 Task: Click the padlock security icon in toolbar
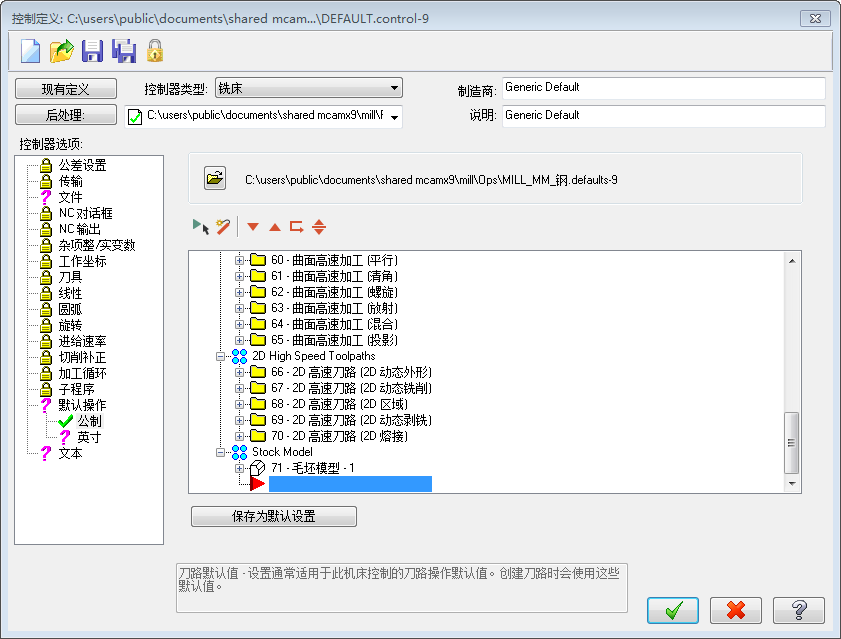155,51
